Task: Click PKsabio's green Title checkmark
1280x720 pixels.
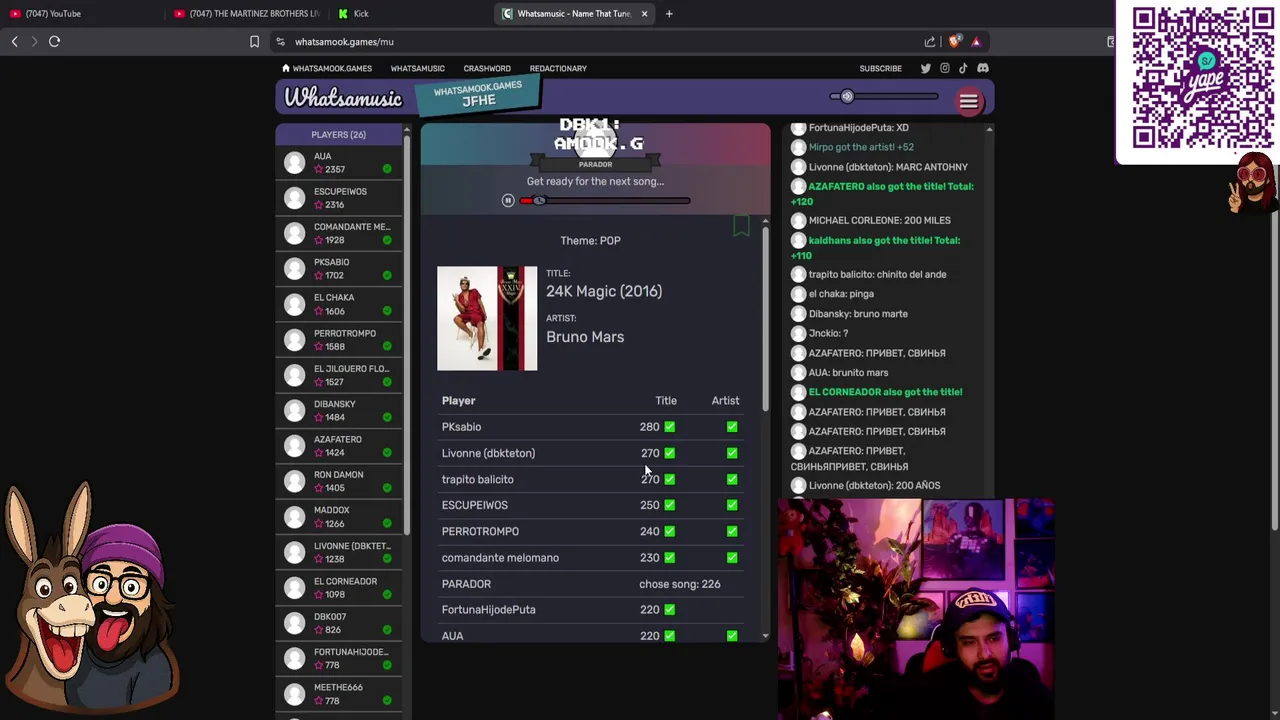Action: 670,427
